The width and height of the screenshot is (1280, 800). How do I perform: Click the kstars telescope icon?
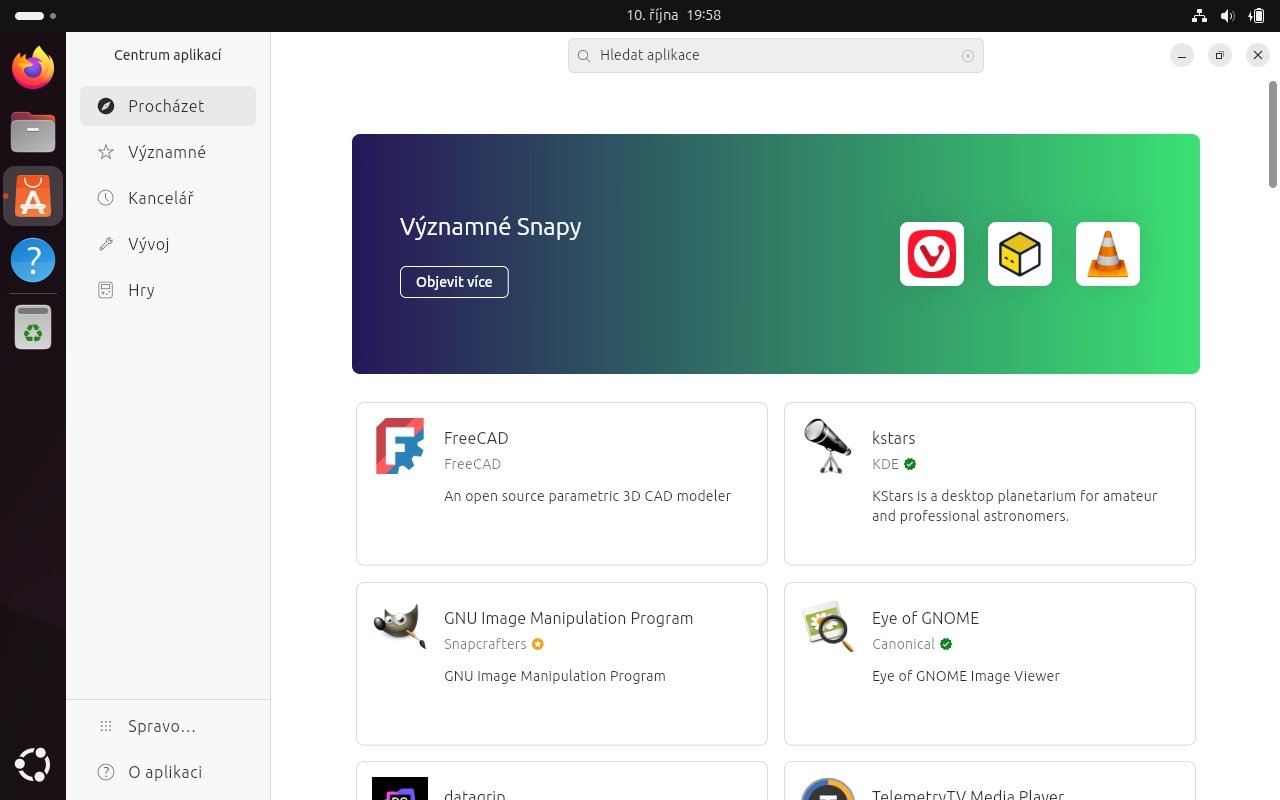pos(828,446)
